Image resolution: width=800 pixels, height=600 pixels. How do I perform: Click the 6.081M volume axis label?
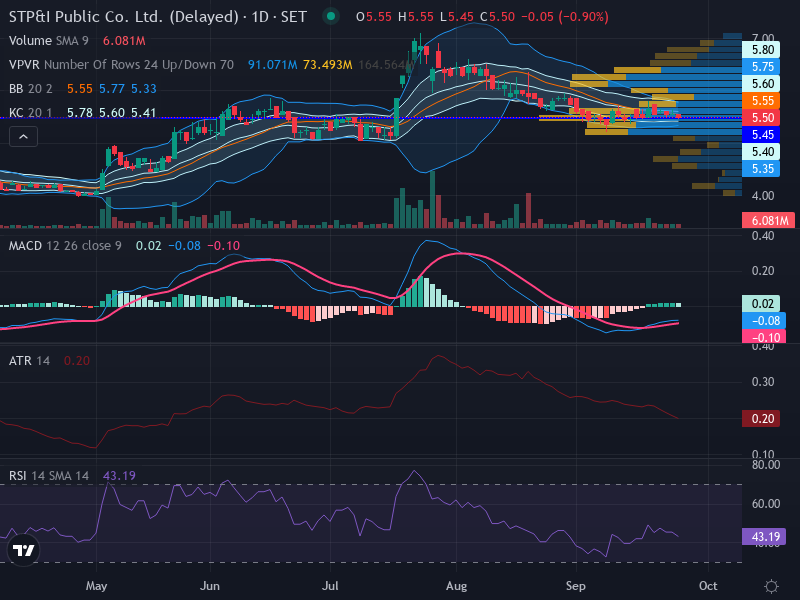tap(768, 220)
